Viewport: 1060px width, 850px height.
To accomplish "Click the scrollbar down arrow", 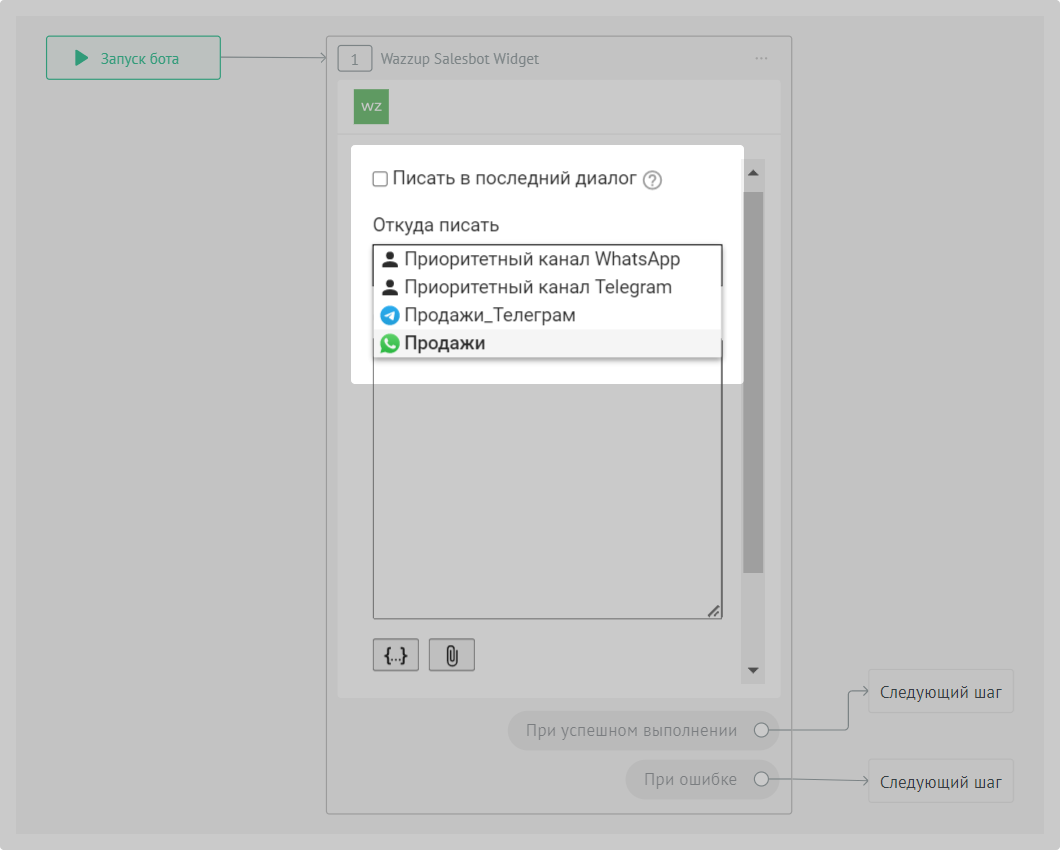I will (753, 670).
